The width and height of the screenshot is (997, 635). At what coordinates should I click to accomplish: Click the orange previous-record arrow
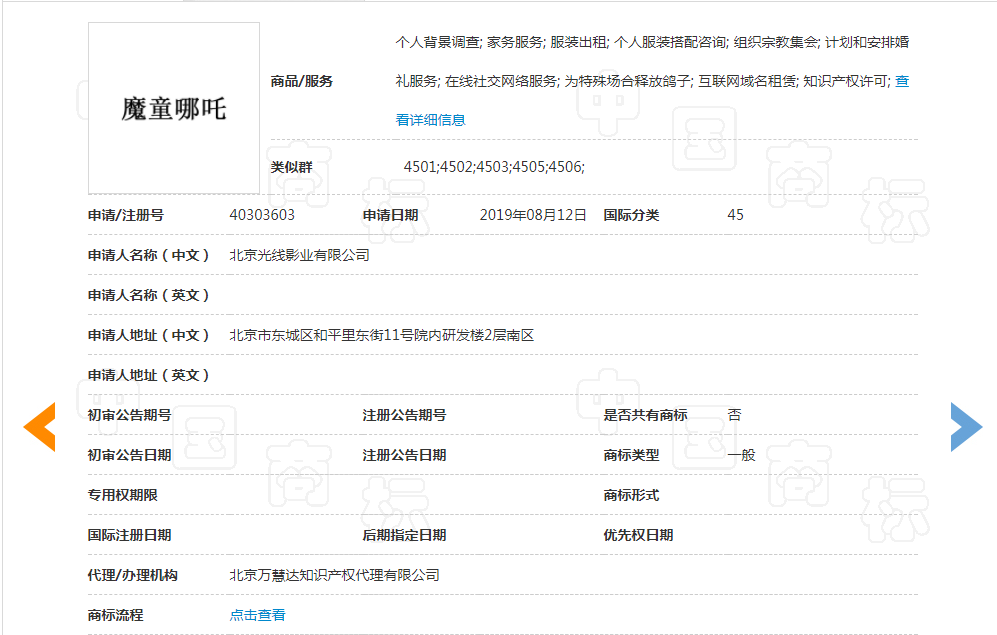40,427
